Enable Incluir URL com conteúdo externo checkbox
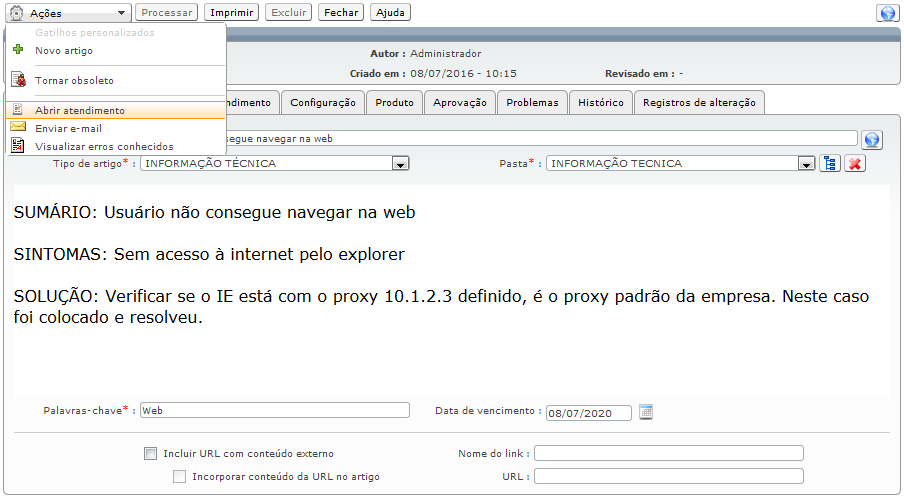This screenshot has width=904, height=498. (151, 453)
